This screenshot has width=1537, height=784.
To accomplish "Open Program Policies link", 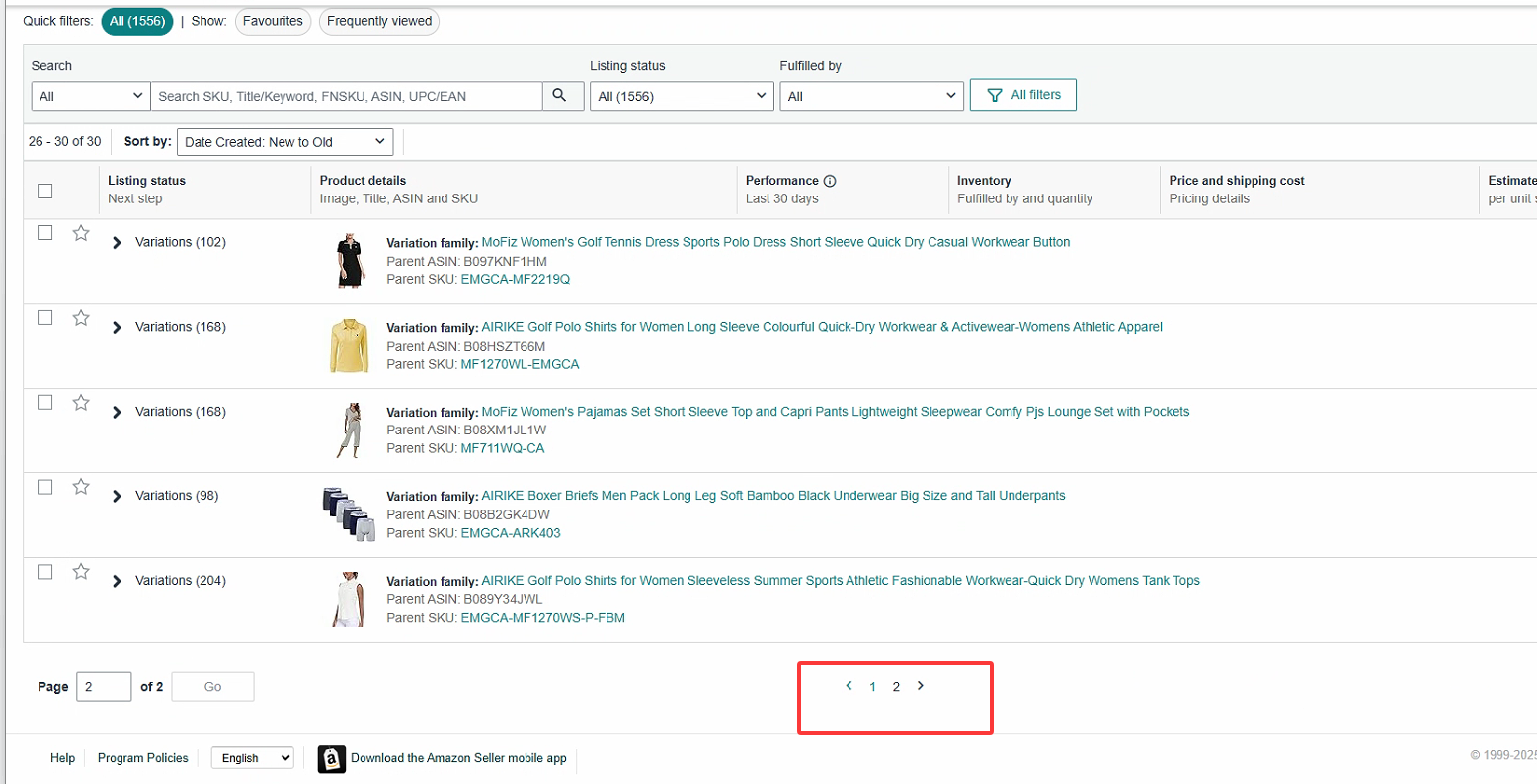I will (x=143, y=758).
